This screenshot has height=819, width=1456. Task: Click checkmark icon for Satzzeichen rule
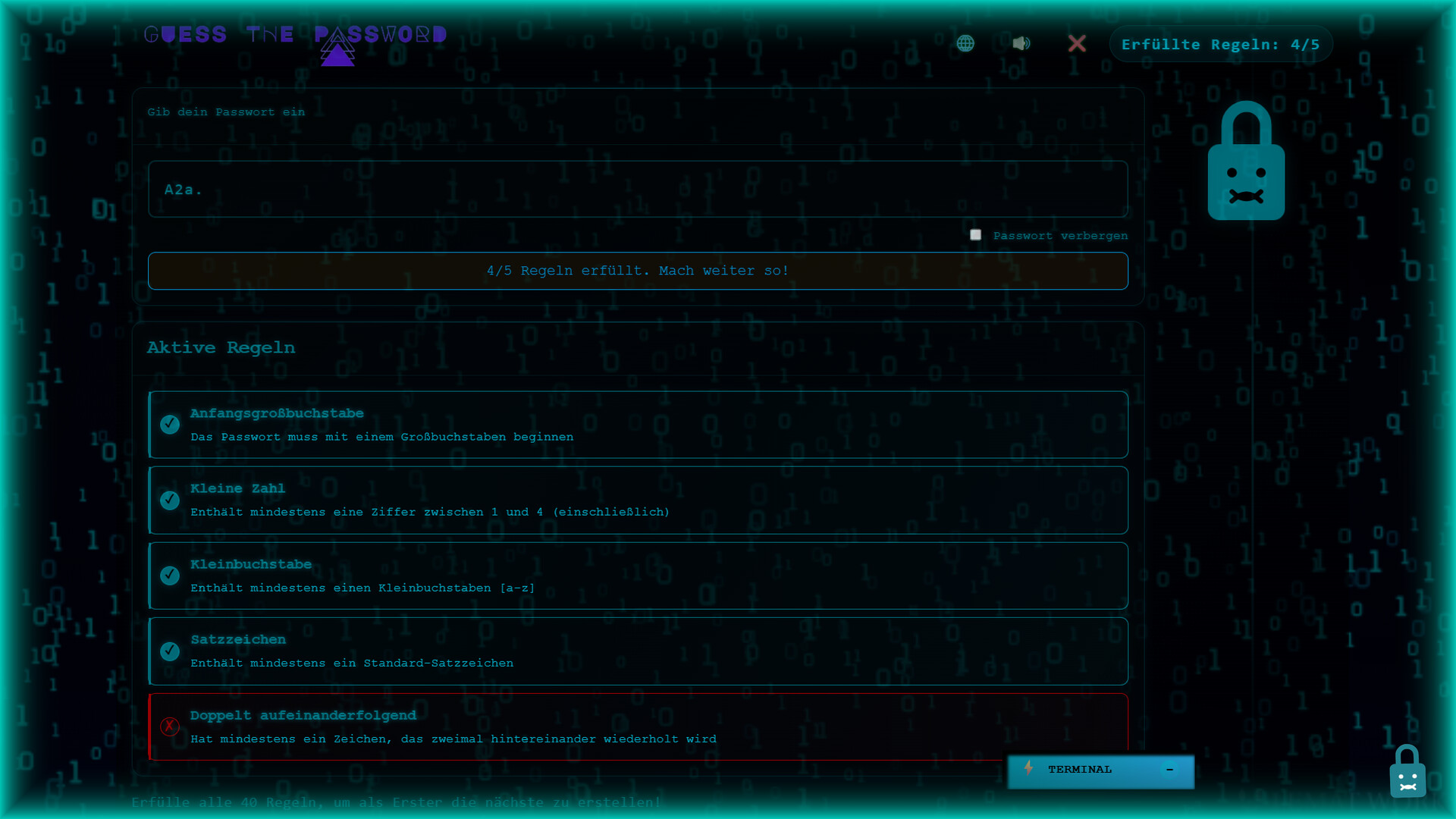pyautogui.click(x=170, y=651)
